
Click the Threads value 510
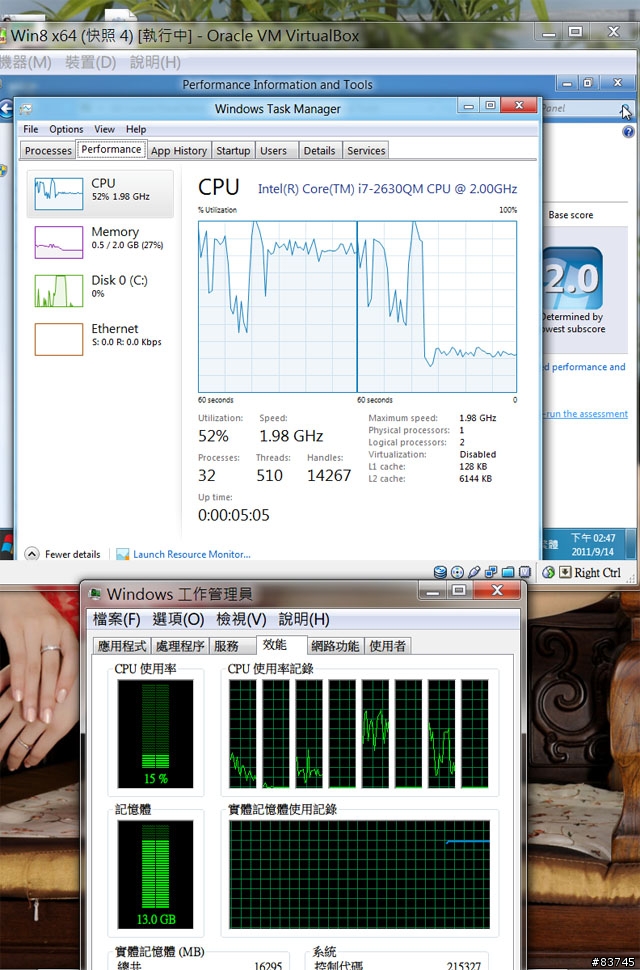[x=269, y=475]
